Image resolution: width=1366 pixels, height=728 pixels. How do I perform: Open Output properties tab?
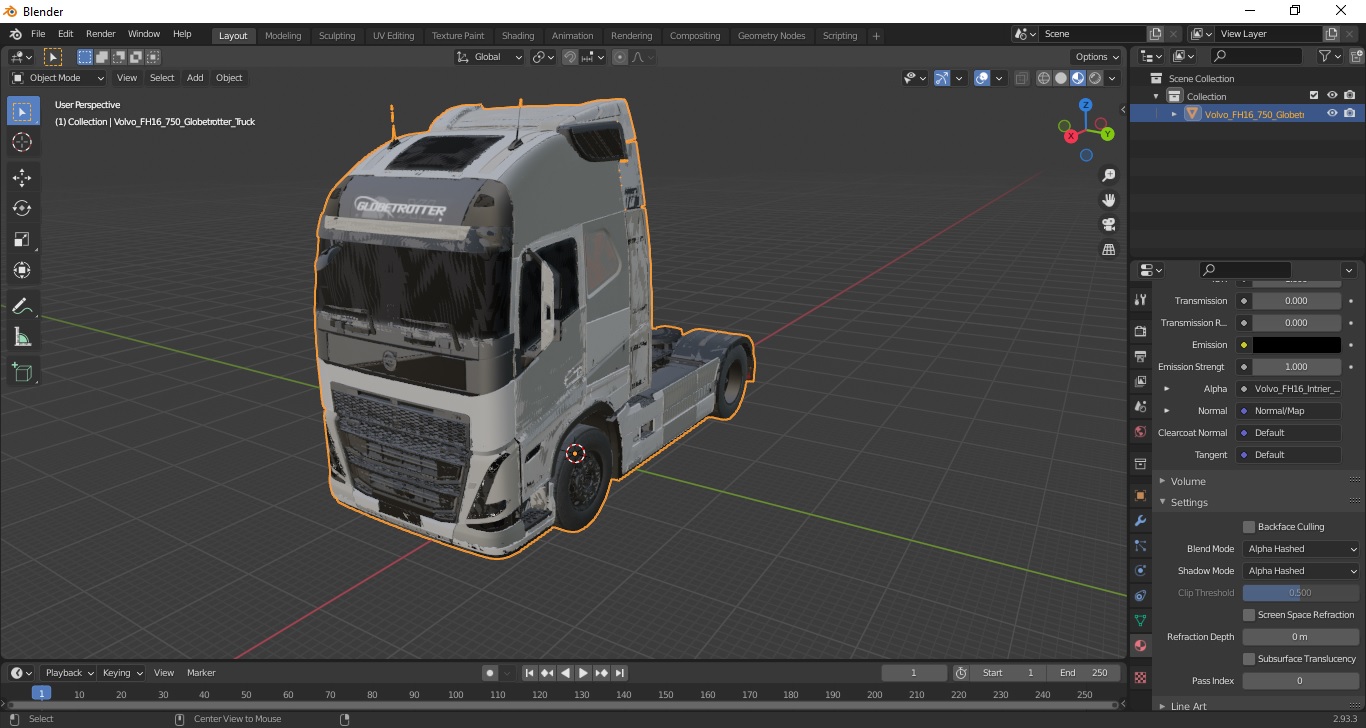tap(1140, 356)
